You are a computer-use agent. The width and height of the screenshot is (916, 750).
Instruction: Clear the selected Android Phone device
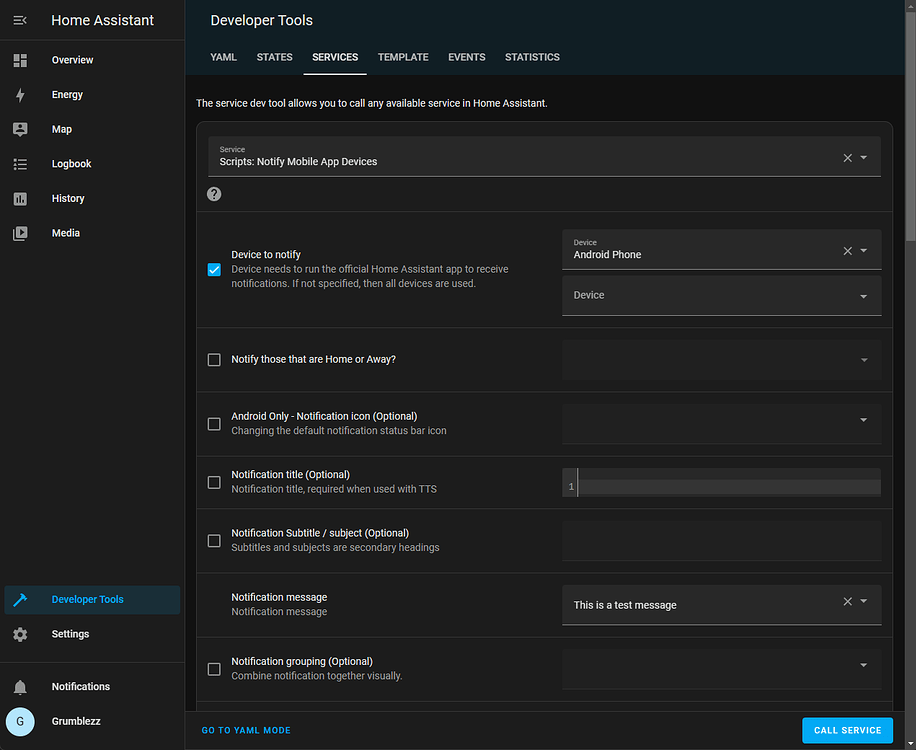(x=848, y=251)
